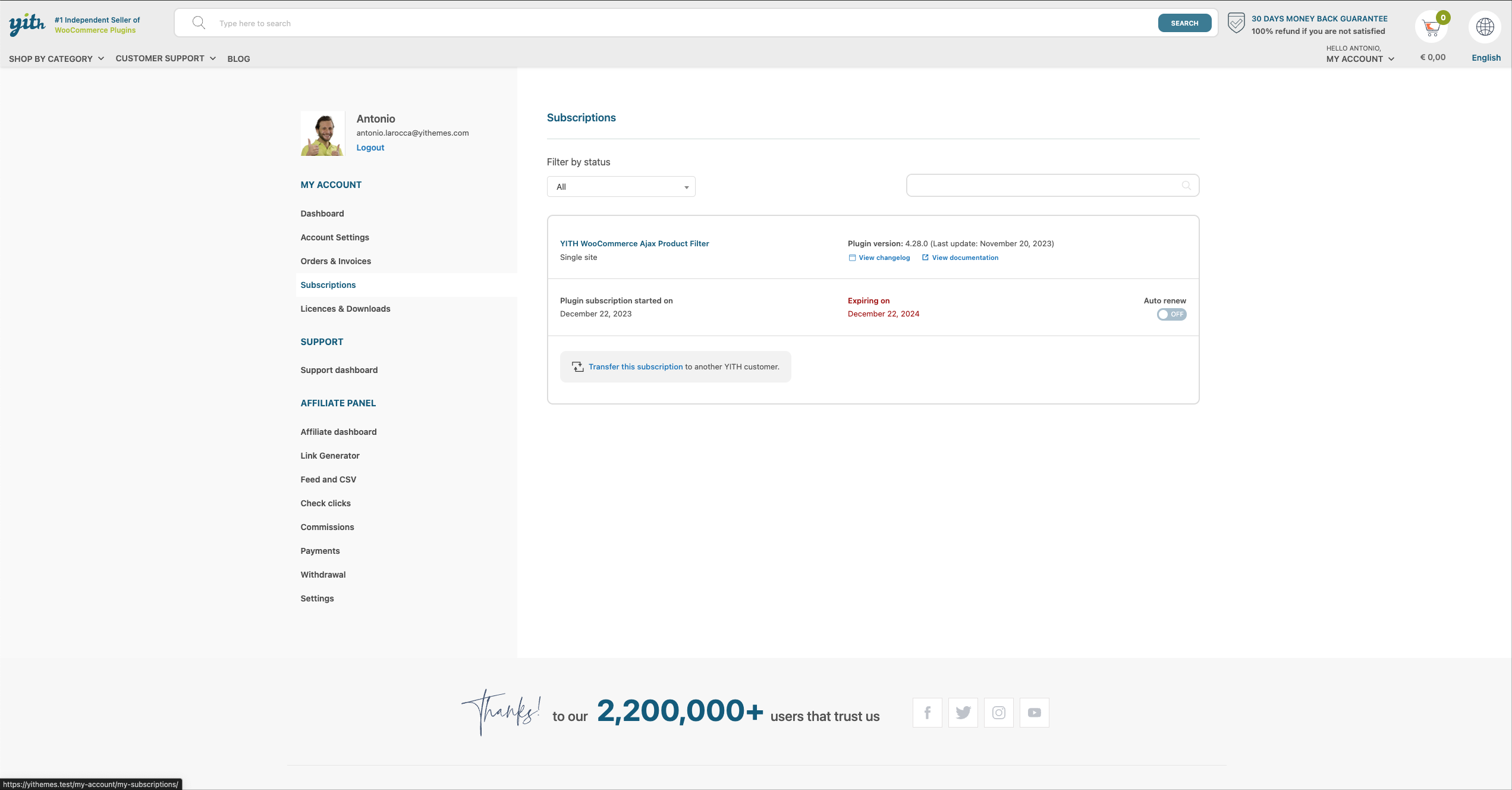Open Withdrawal page
The image size is (1512, 790).
[323, 575]
